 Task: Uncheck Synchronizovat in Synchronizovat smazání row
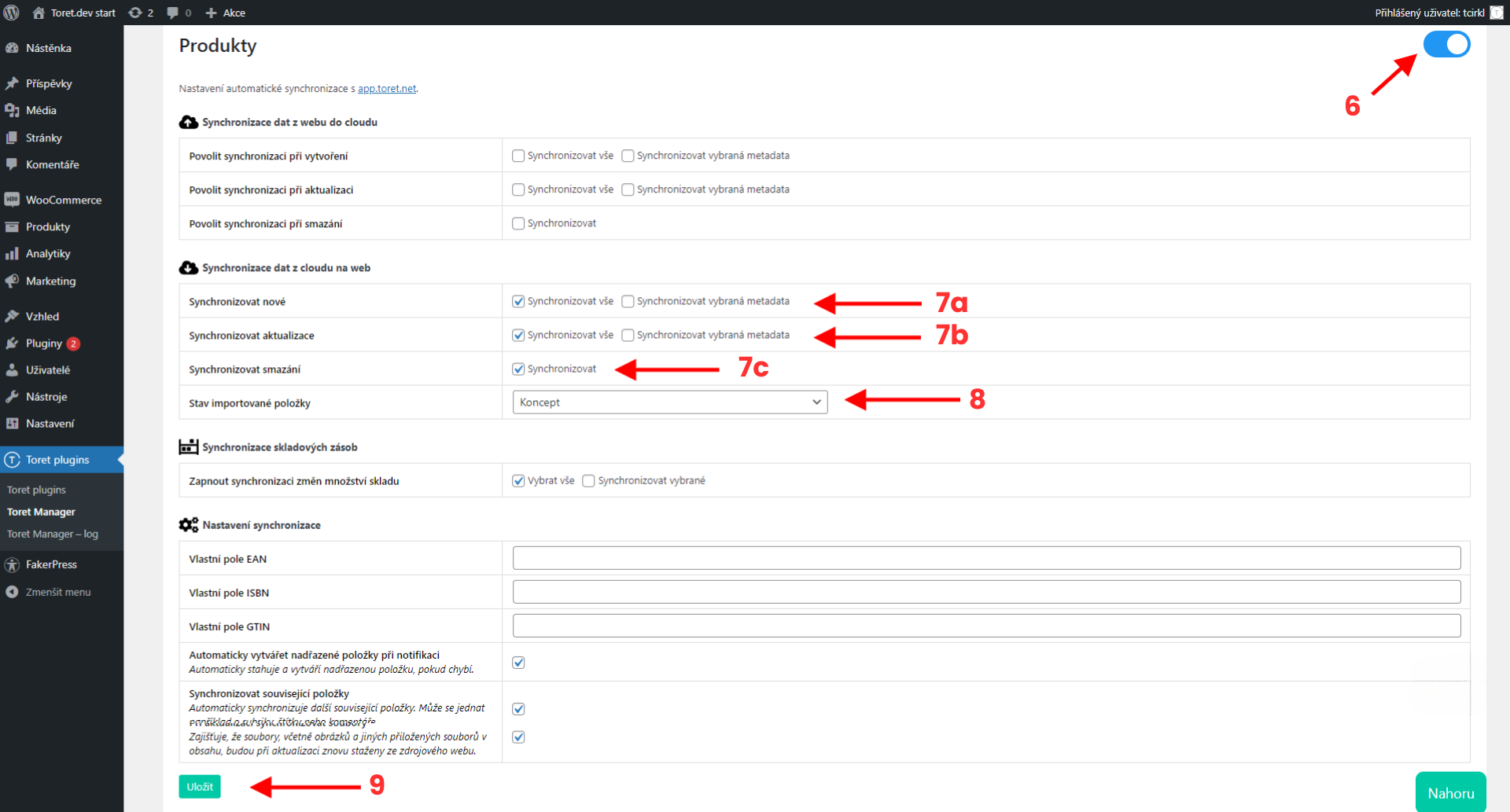point(518,369)
